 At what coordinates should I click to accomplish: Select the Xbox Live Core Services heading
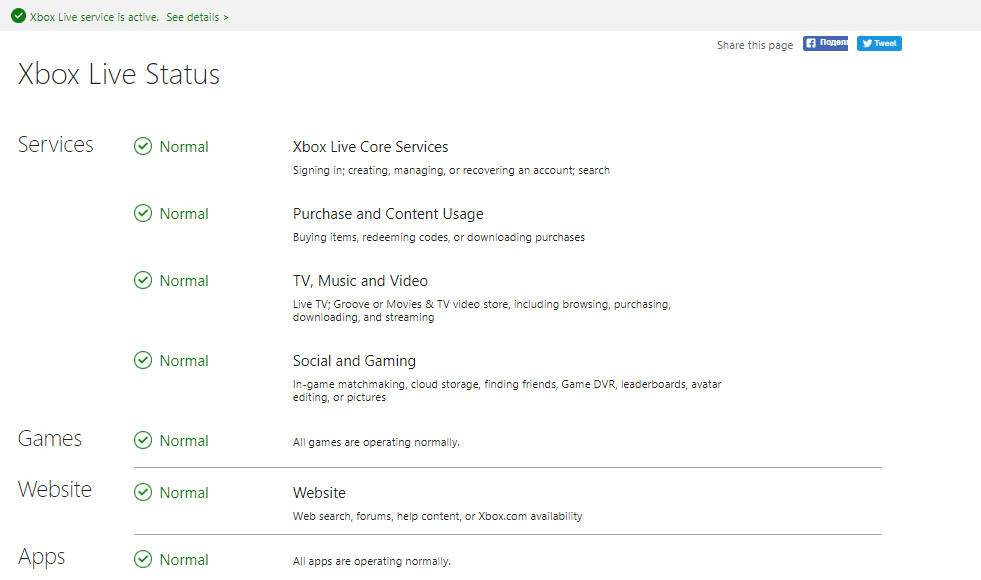coord(370,147)
